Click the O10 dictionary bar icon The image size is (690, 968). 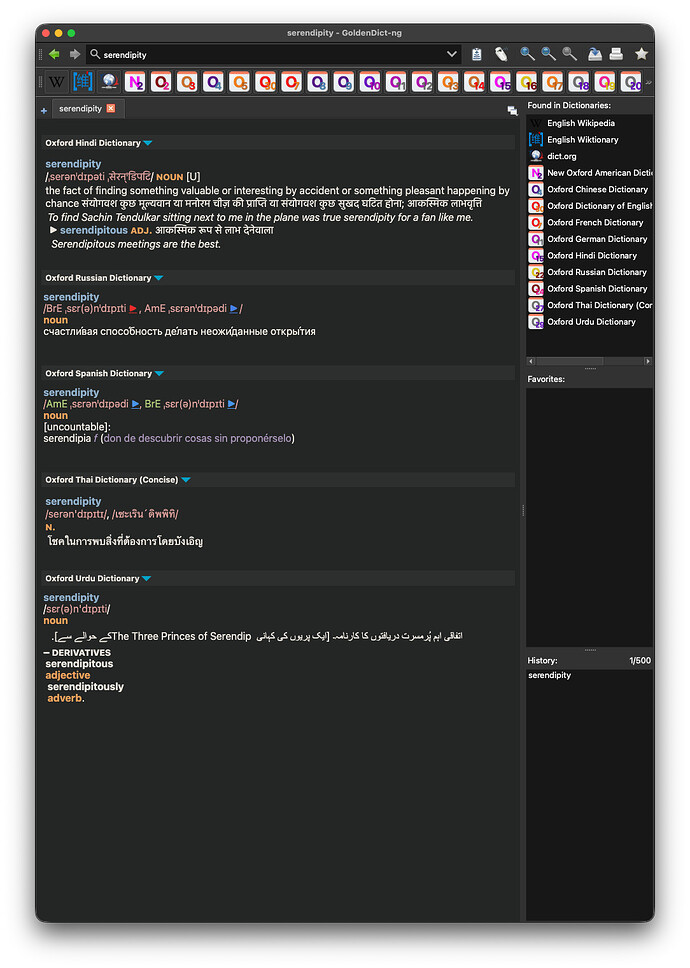[370, 81]
